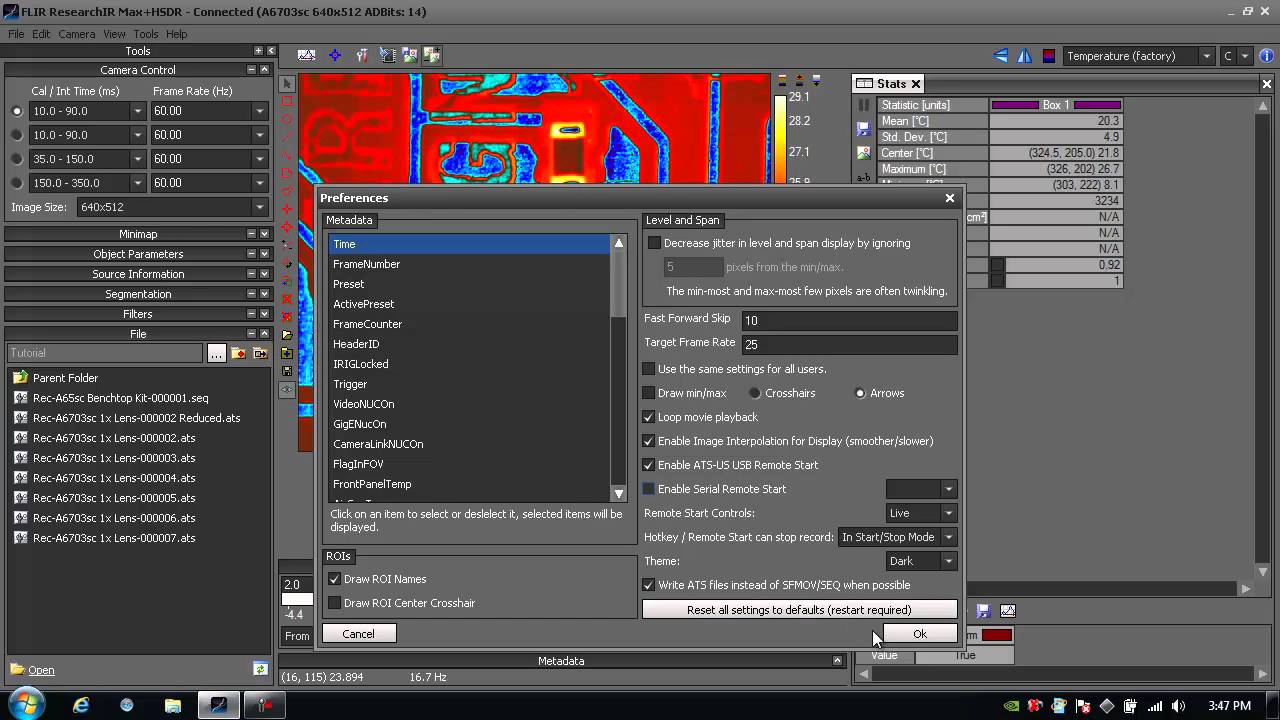The image size is (1280, 720).
Task: Click Reset all settings to defaults
Action: [799, 610]
